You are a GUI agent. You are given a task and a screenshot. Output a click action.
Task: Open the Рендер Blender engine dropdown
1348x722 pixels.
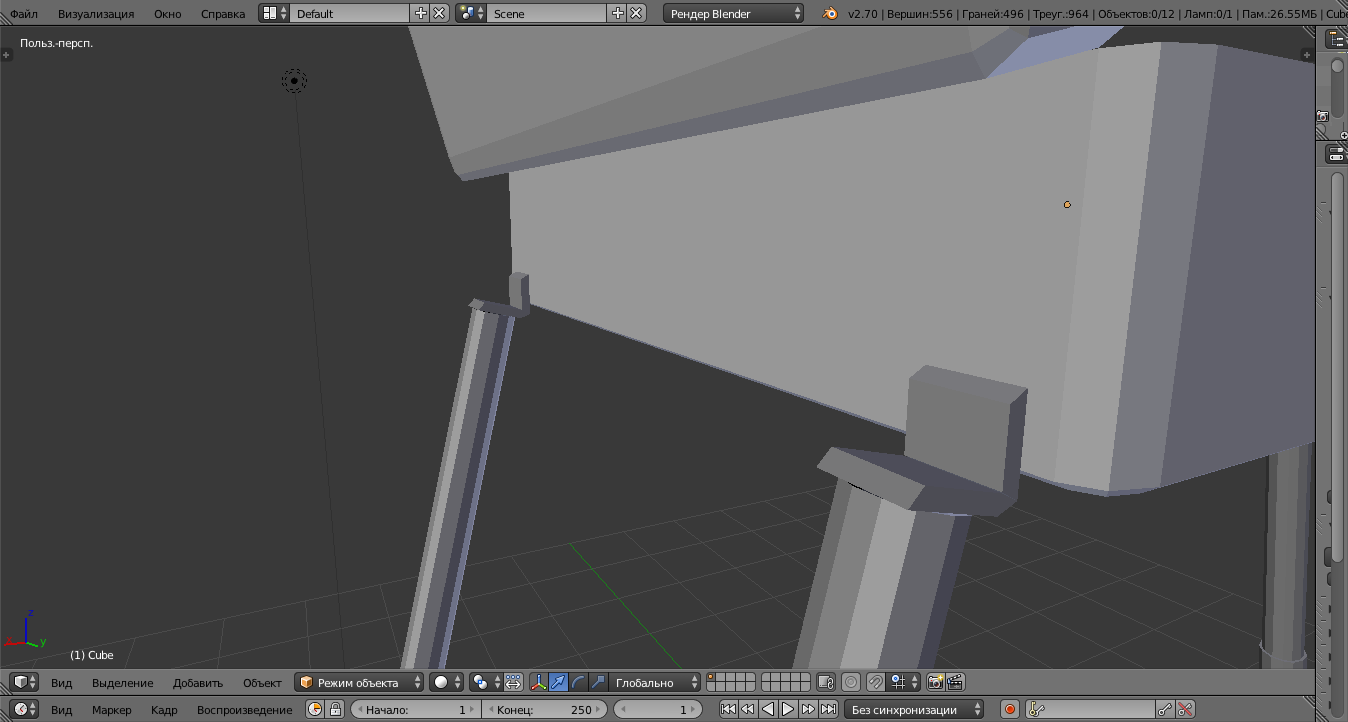point(733,13)
